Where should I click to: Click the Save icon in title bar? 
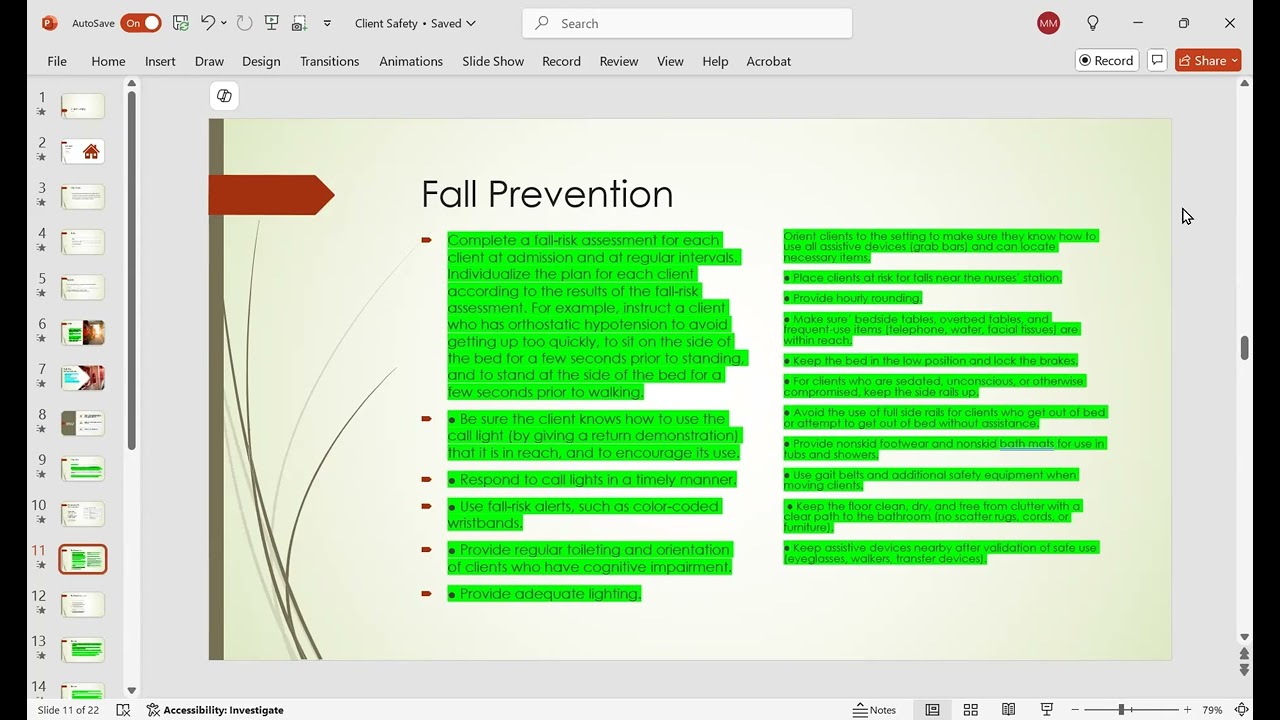[x=181, y=23]
